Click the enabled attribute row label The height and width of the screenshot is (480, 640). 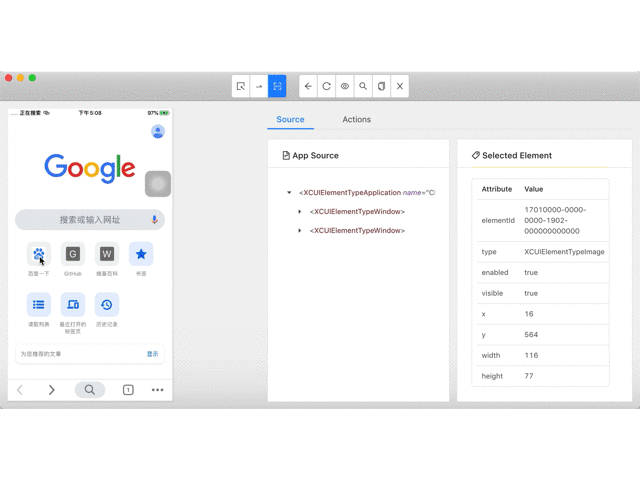point(495,272)
